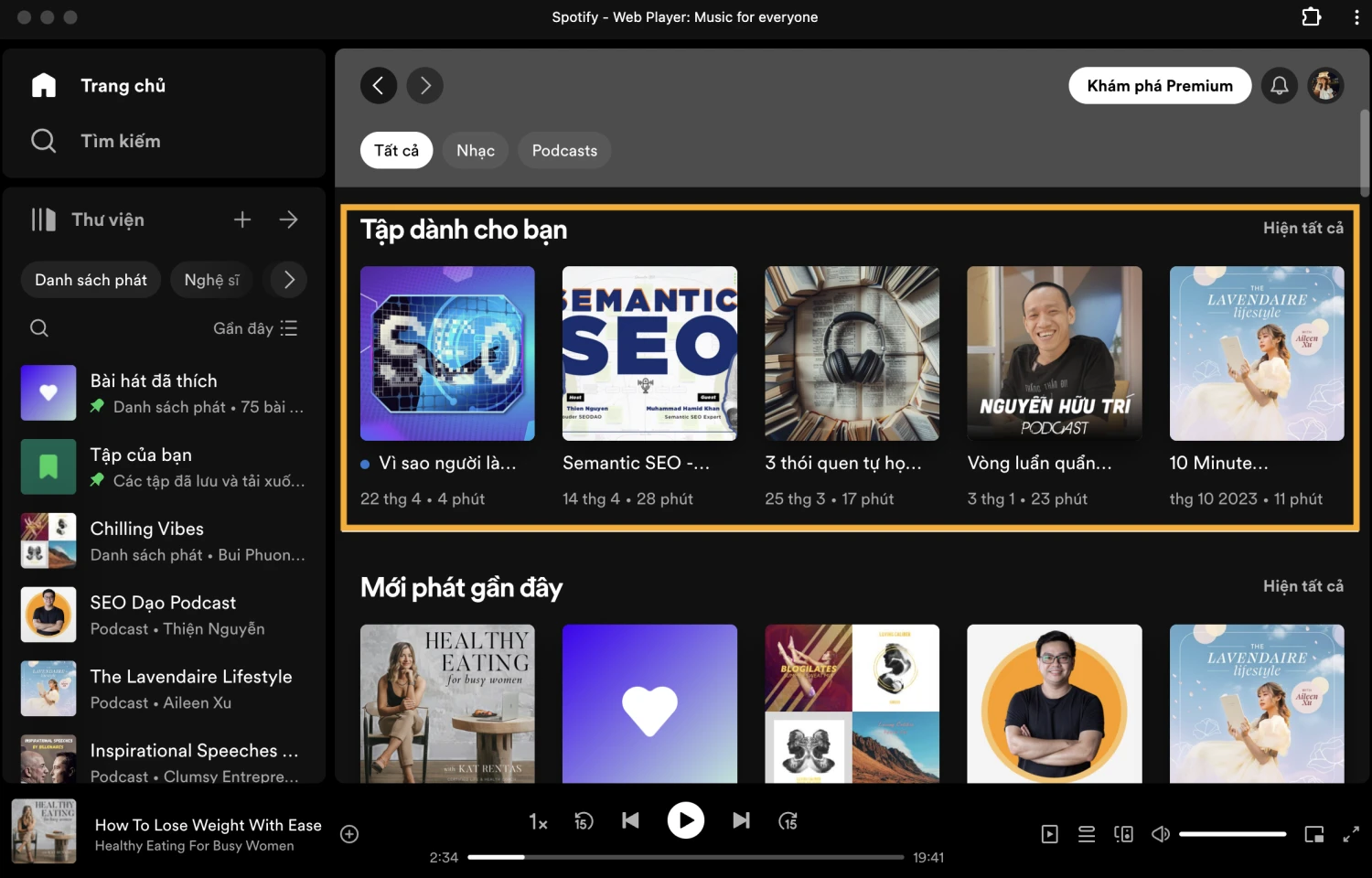Adjust the volume slider
Viewport: 1372px width, 878px height.
point(1233,834)
